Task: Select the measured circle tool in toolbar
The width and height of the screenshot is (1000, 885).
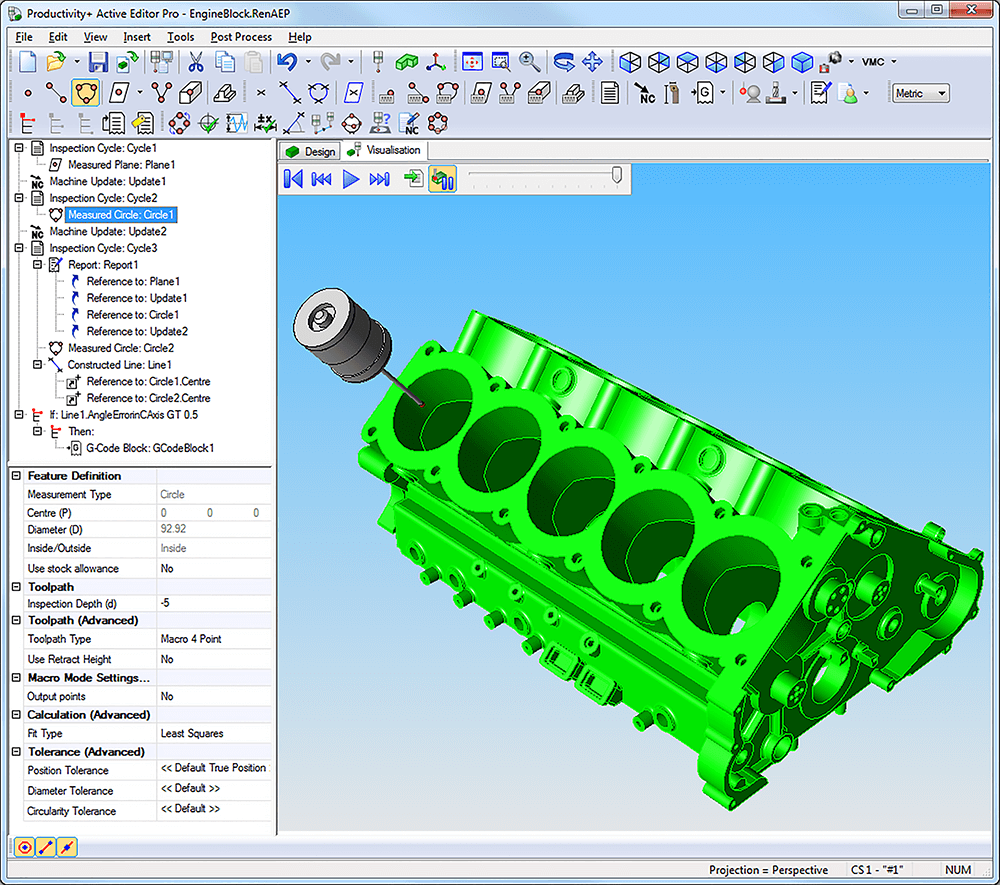Action: click(x=85, y=93)
